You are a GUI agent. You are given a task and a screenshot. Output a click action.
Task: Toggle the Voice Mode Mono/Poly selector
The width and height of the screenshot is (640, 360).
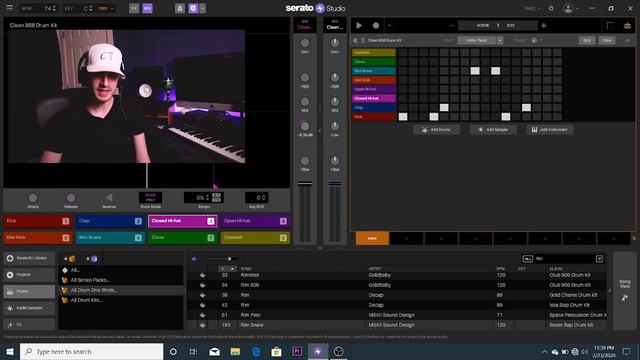tap(150, 198)
